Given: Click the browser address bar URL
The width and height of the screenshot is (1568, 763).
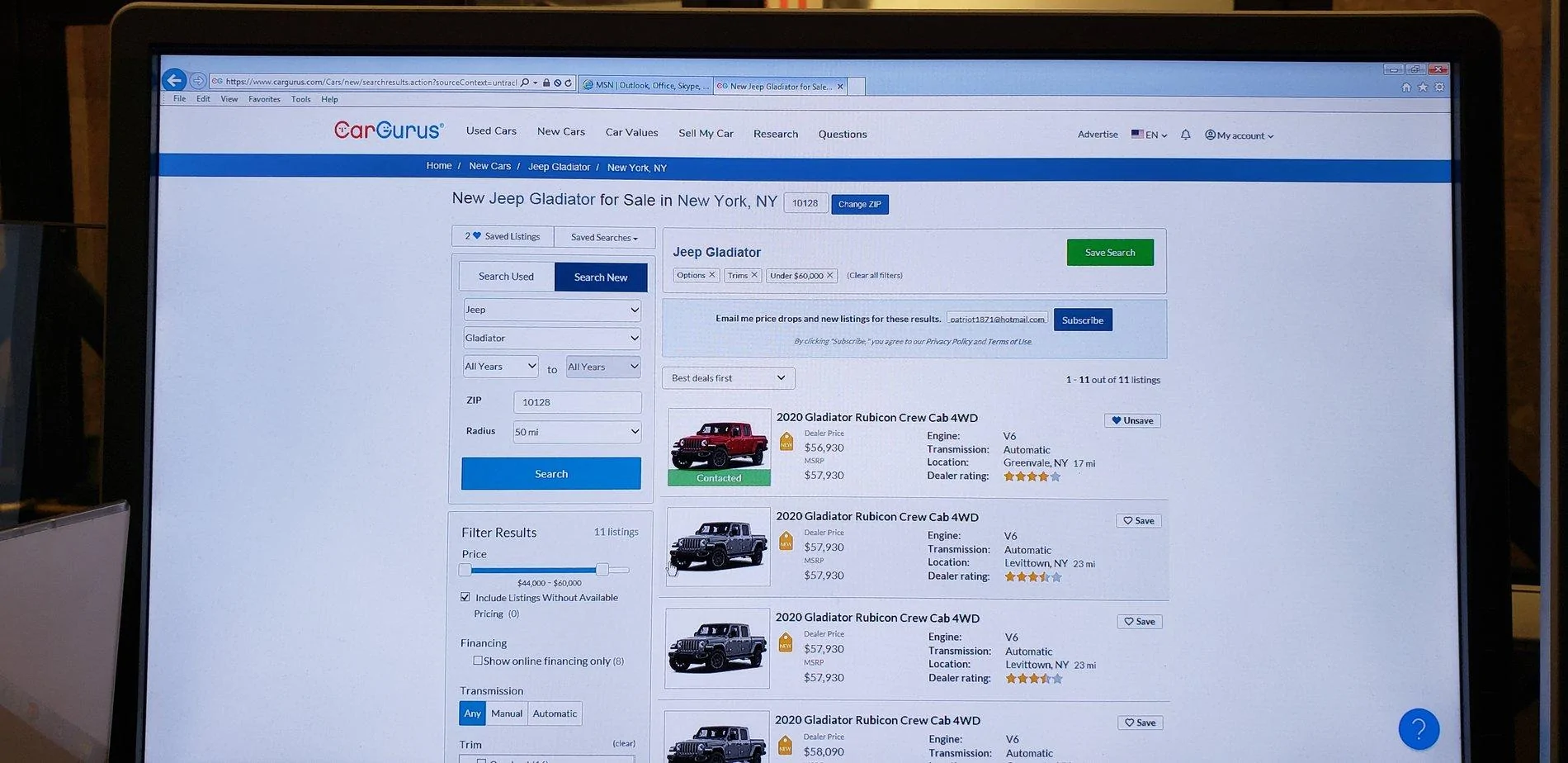Looking at the screenshot, I should 371,82.
